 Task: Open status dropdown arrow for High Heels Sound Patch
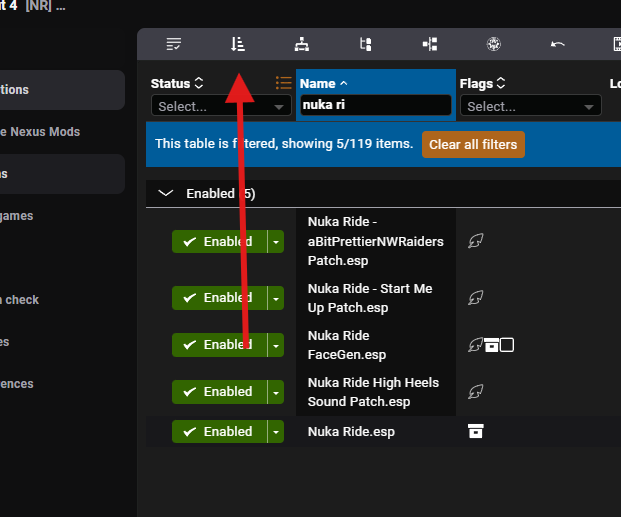276,392
